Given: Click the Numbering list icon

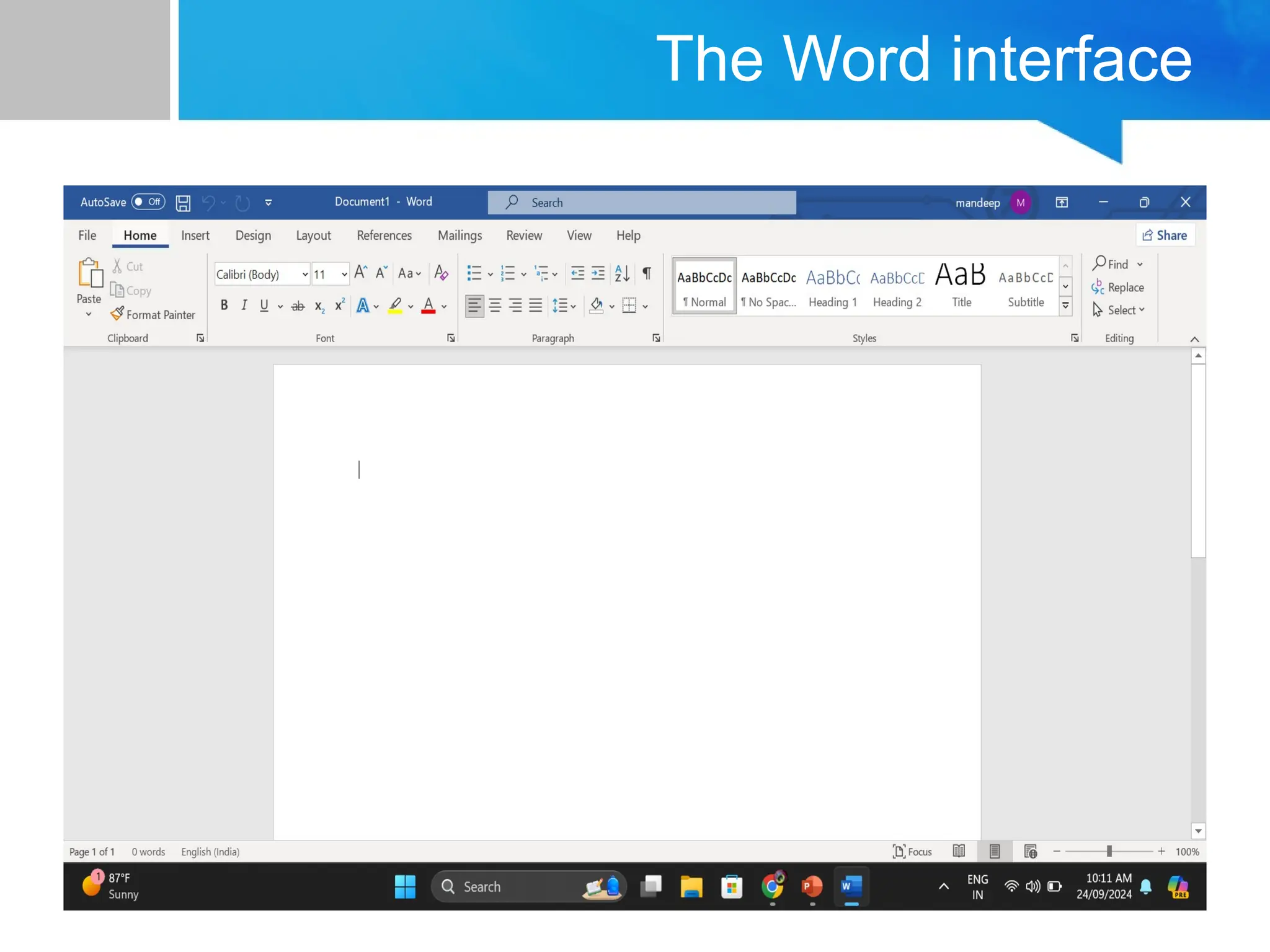Looking at the screenshot, I should [x=507, y=273].
